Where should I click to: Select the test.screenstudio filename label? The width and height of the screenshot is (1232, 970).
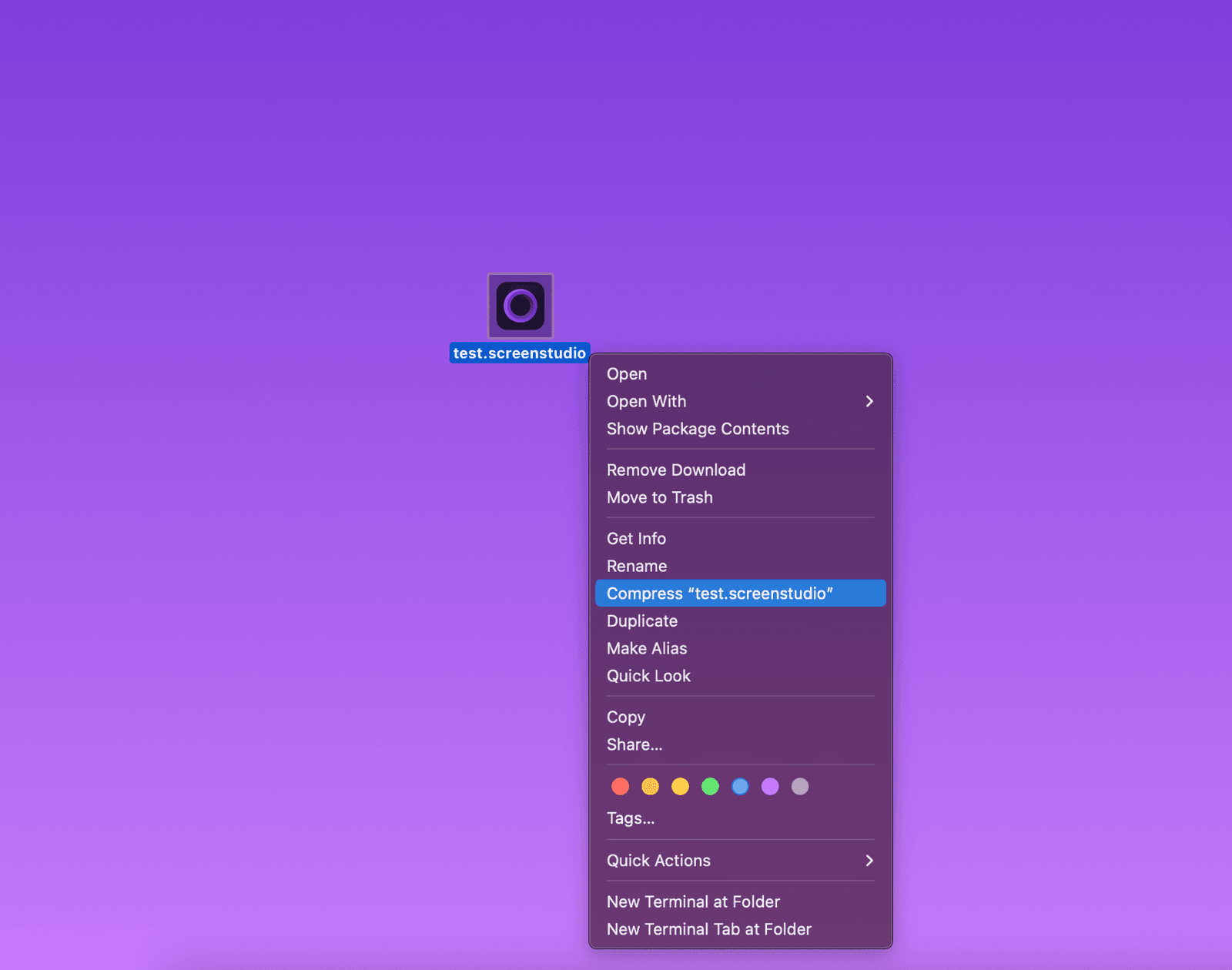coord(519,353)
